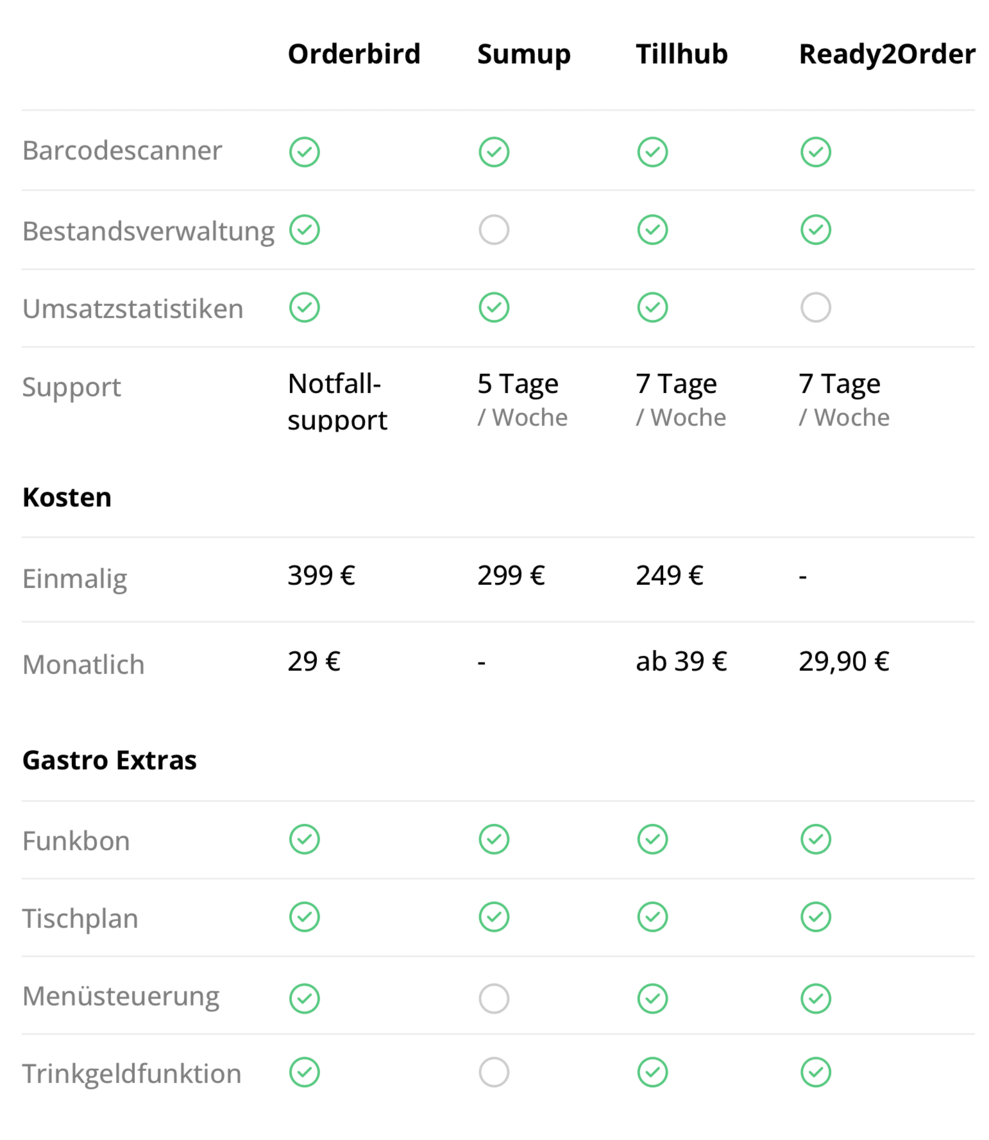
Task: Click Tillhub's Funkbon checkmark icon
Action: [652, 839]
